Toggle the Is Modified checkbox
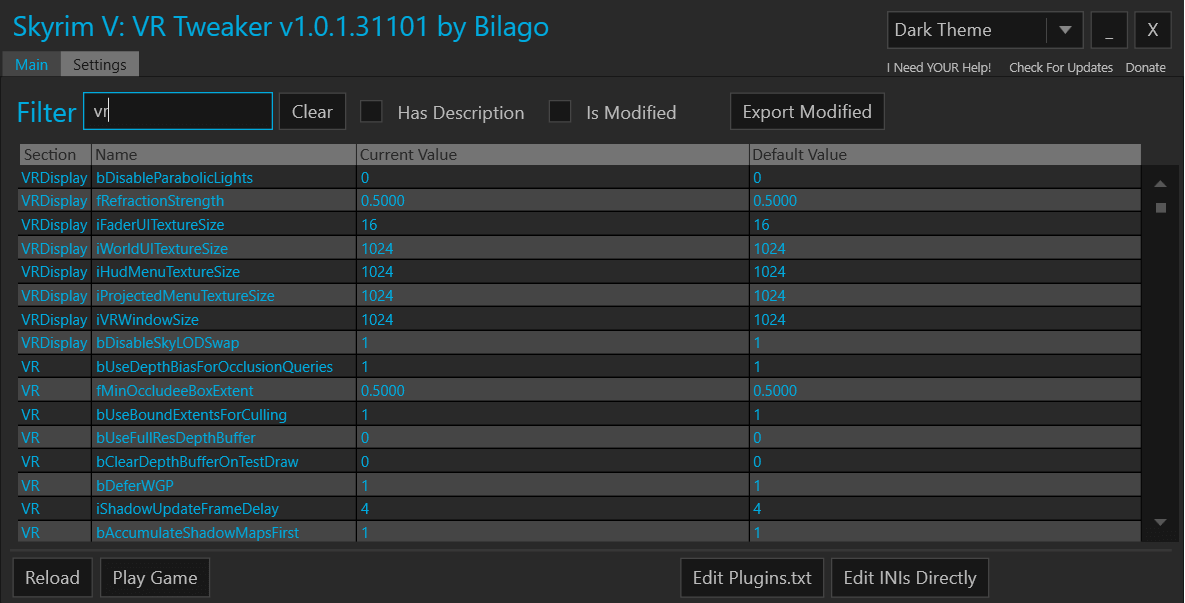1185x603 pixels. point(560,112)
